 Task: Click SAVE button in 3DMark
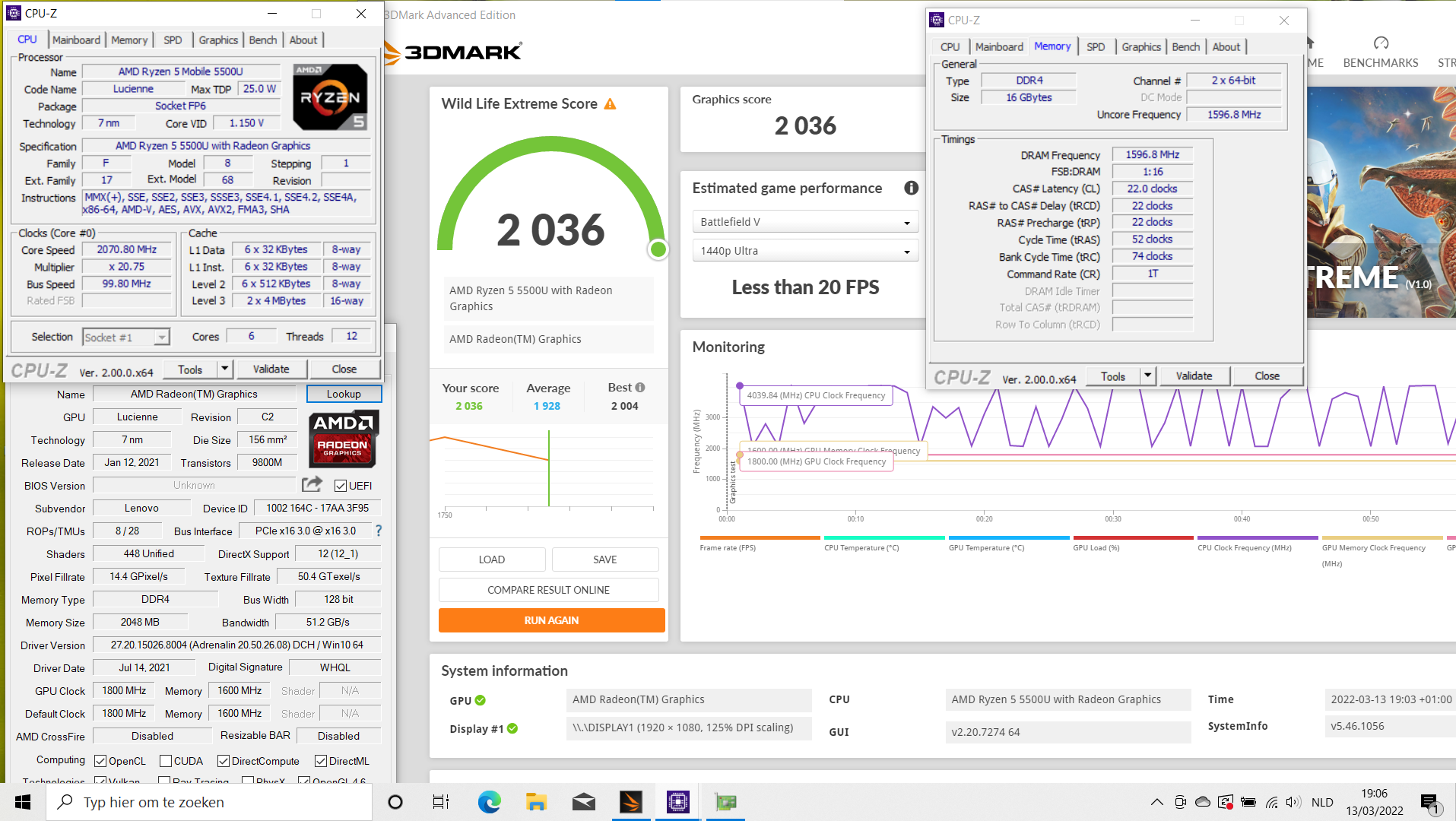605,559
